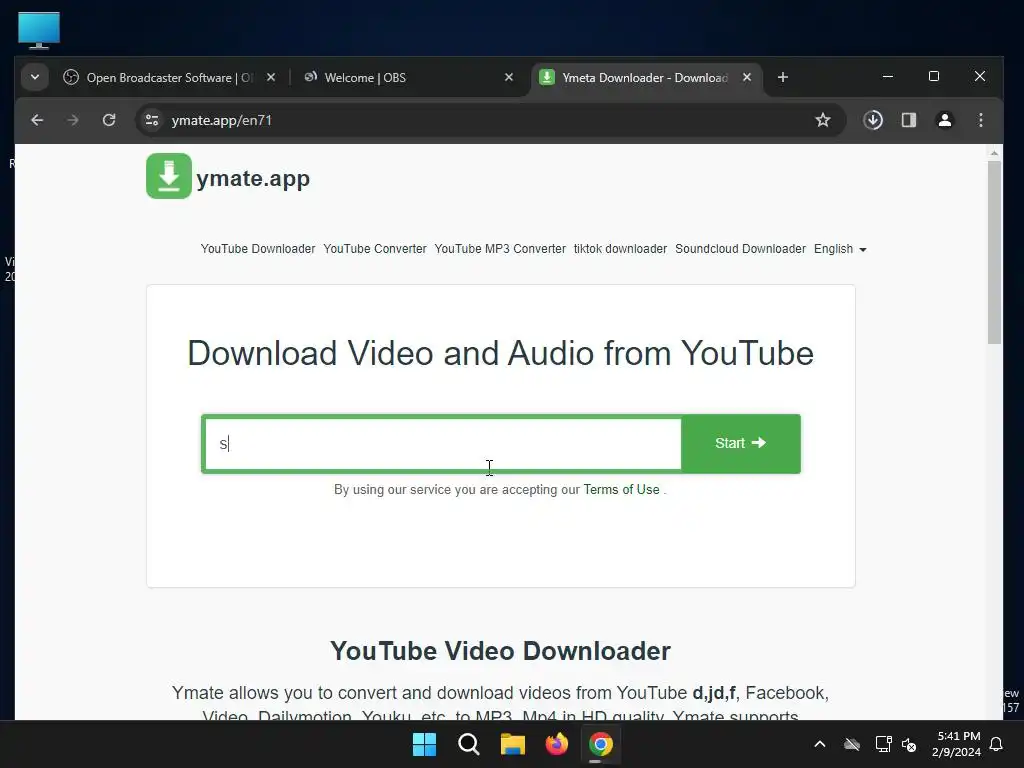Open the clock showing 5:41 PM
This screenshot has height=768, width=1024.
pyautogui.click(x=956, y=744)
